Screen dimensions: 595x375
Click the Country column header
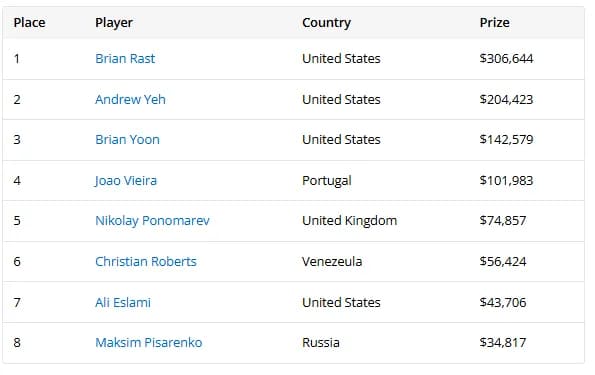[x=326, y=23]
